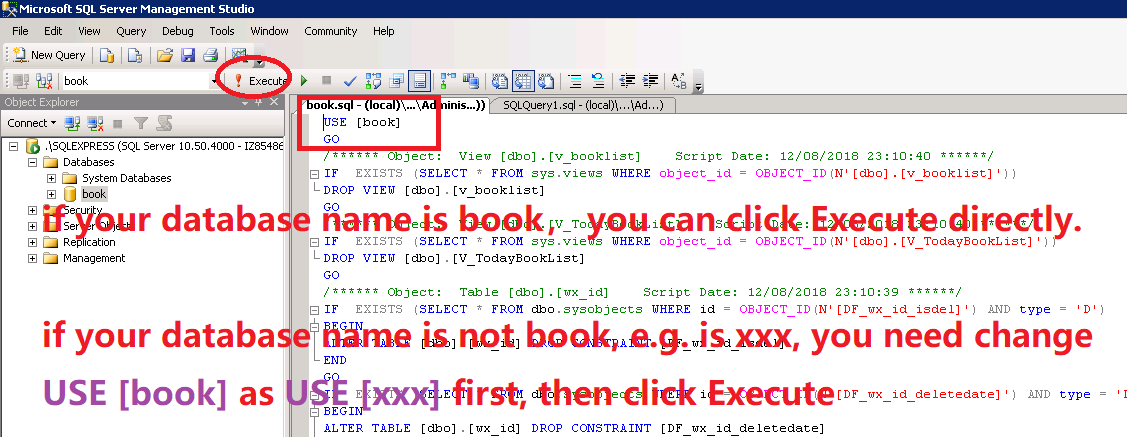The width and height of the screenshot is (1127, 437).
Task: Open Query menu
Action: click(x=131, y=31)
